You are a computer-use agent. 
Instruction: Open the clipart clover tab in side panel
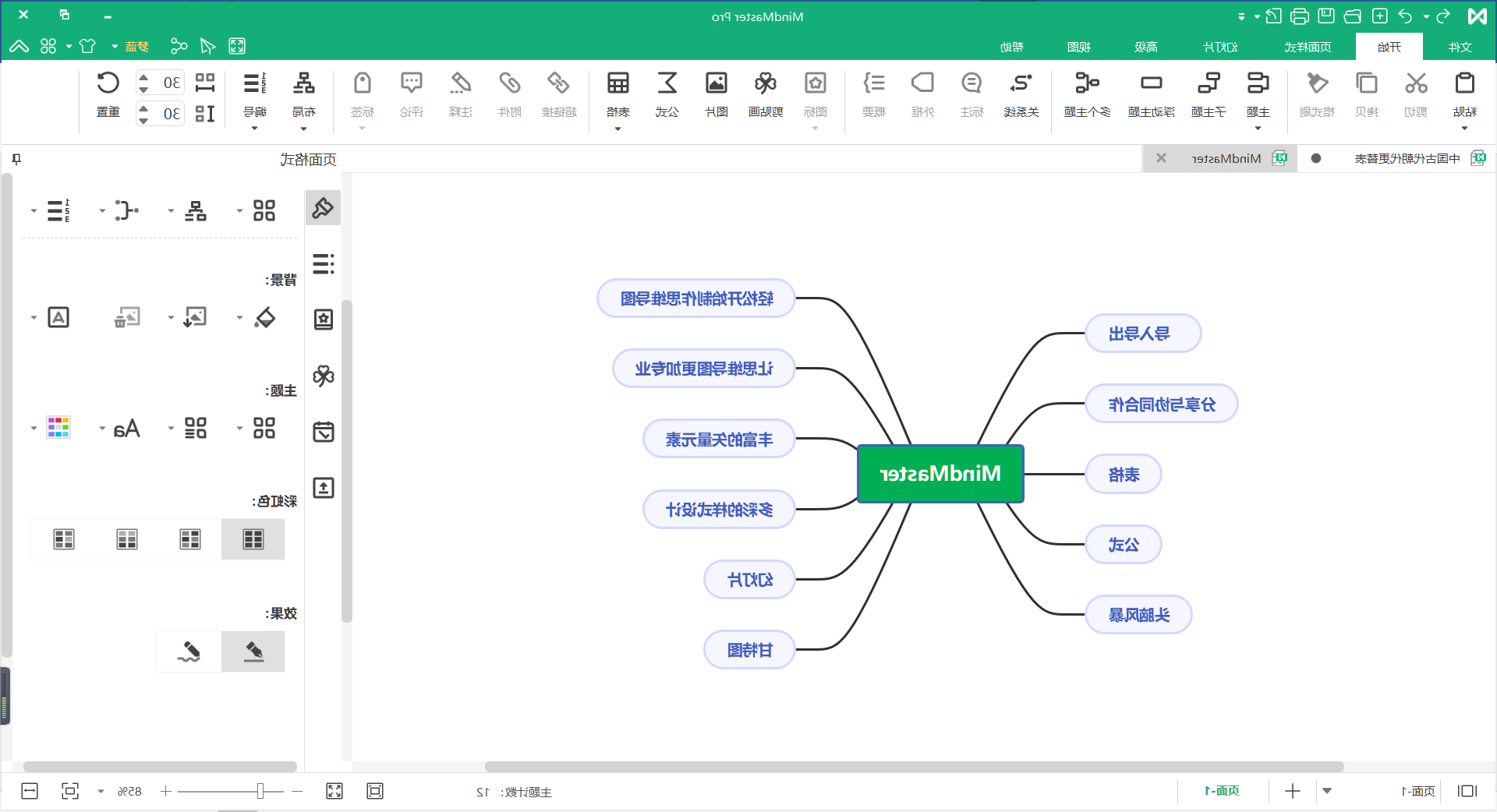(323, 376)
